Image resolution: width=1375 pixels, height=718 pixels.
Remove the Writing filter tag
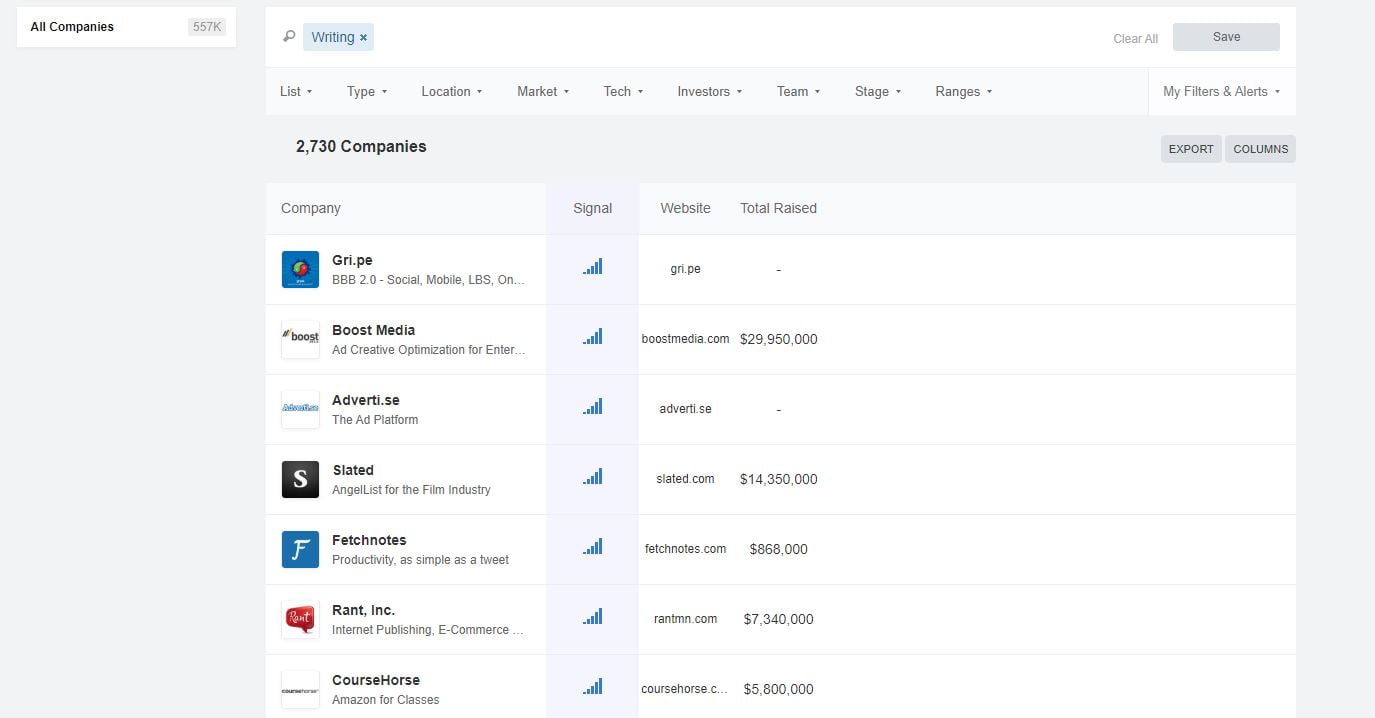pyautogui.click(x=363, y=37)
